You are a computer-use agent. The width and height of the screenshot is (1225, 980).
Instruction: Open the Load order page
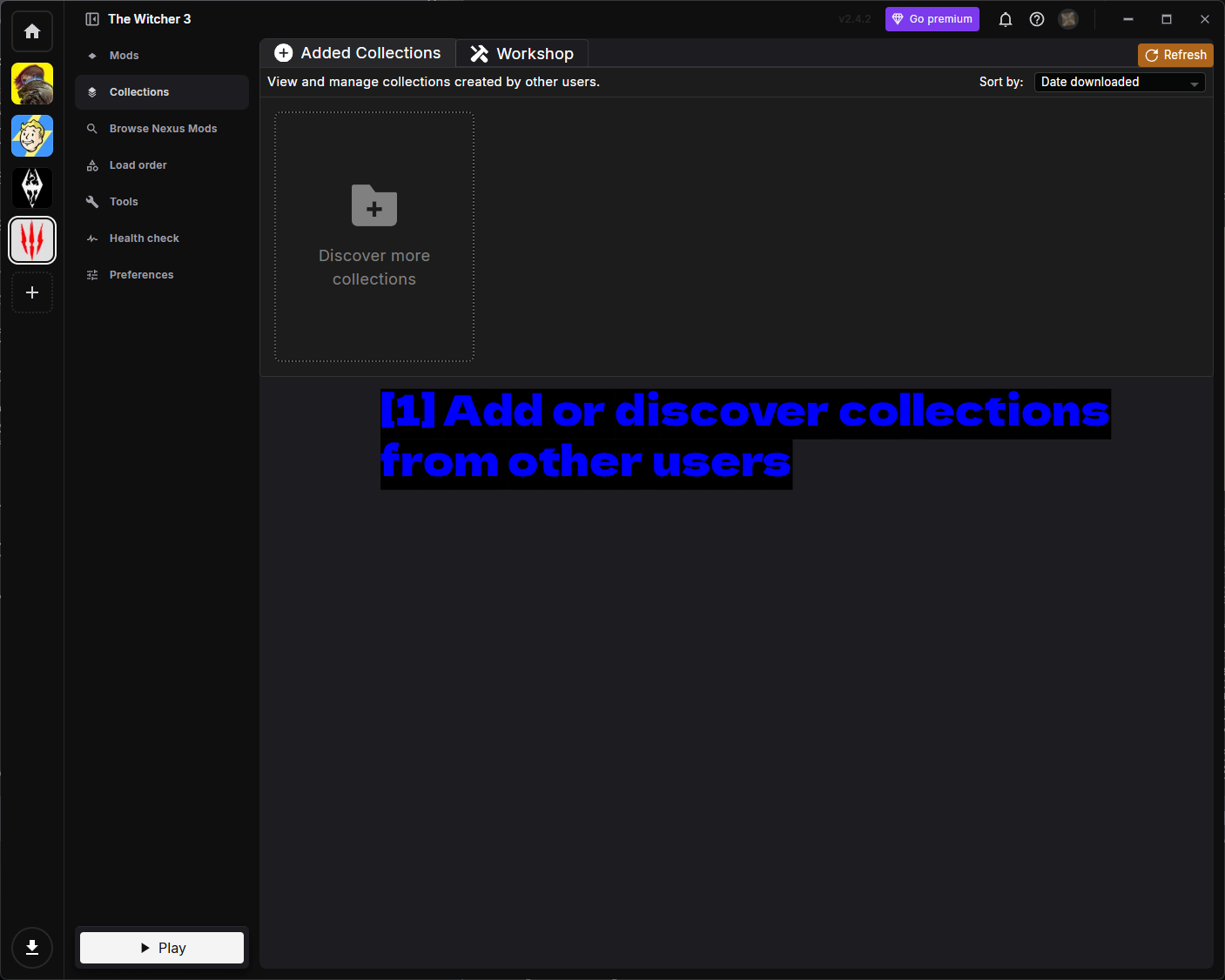162,165
